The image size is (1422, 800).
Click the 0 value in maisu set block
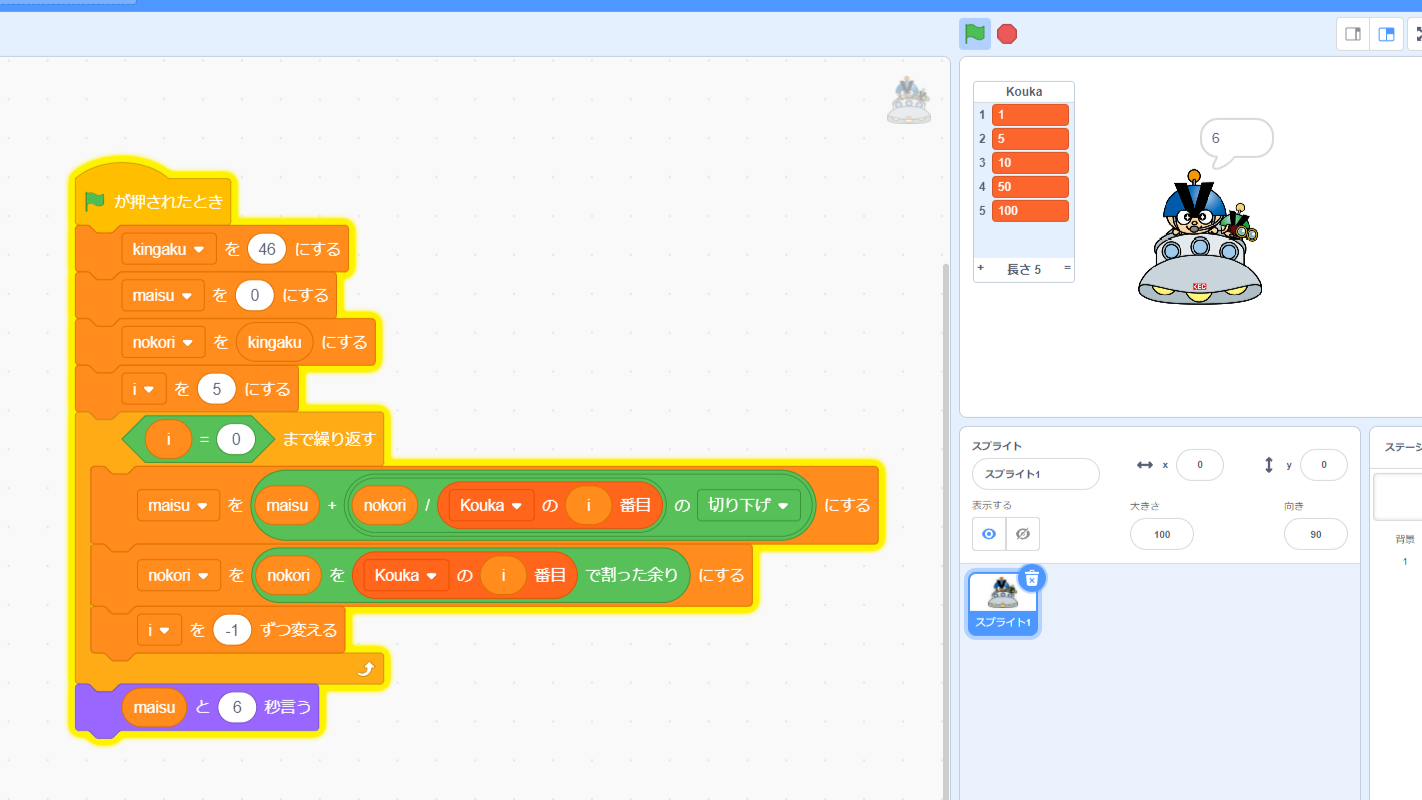tap(254, 295)
